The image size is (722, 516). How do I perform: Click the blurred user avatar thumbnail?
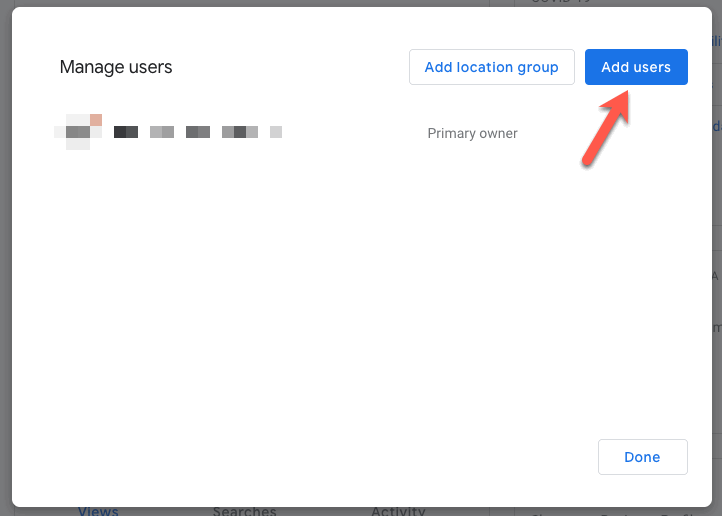[x=78, y=132]
